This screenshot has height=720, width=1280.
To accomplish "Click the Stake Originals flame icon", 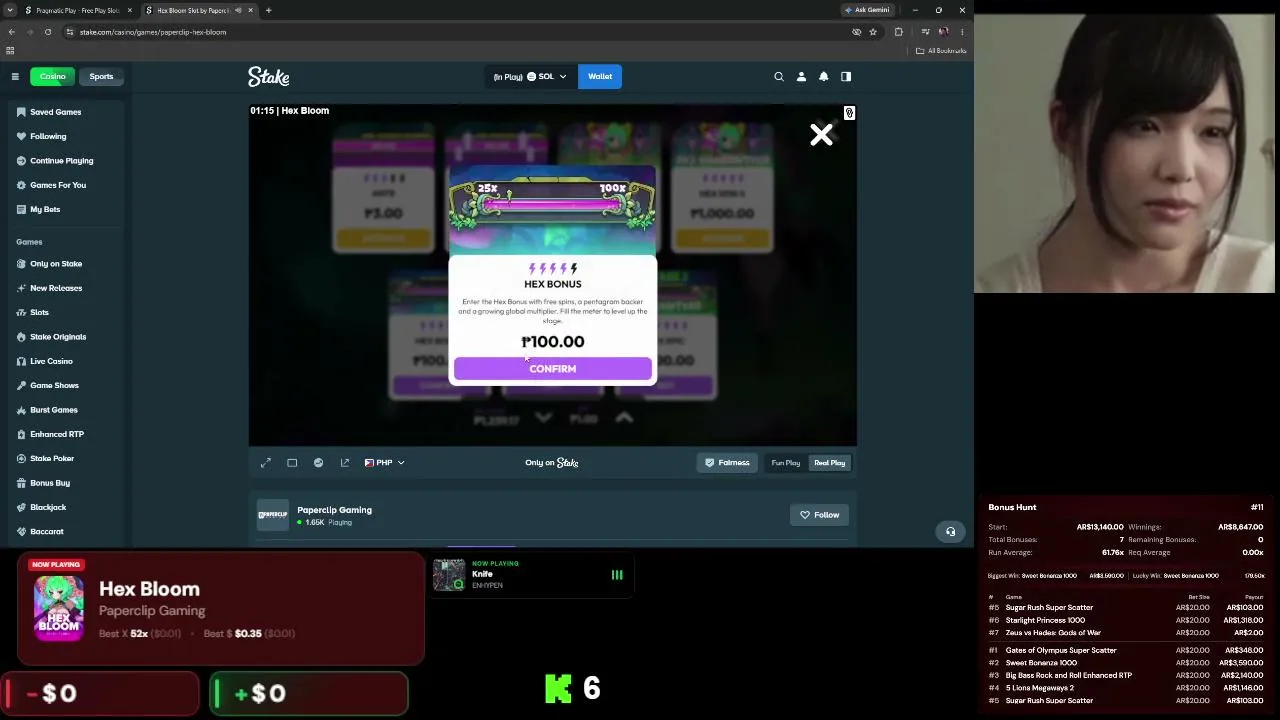I will coord(21,337).
